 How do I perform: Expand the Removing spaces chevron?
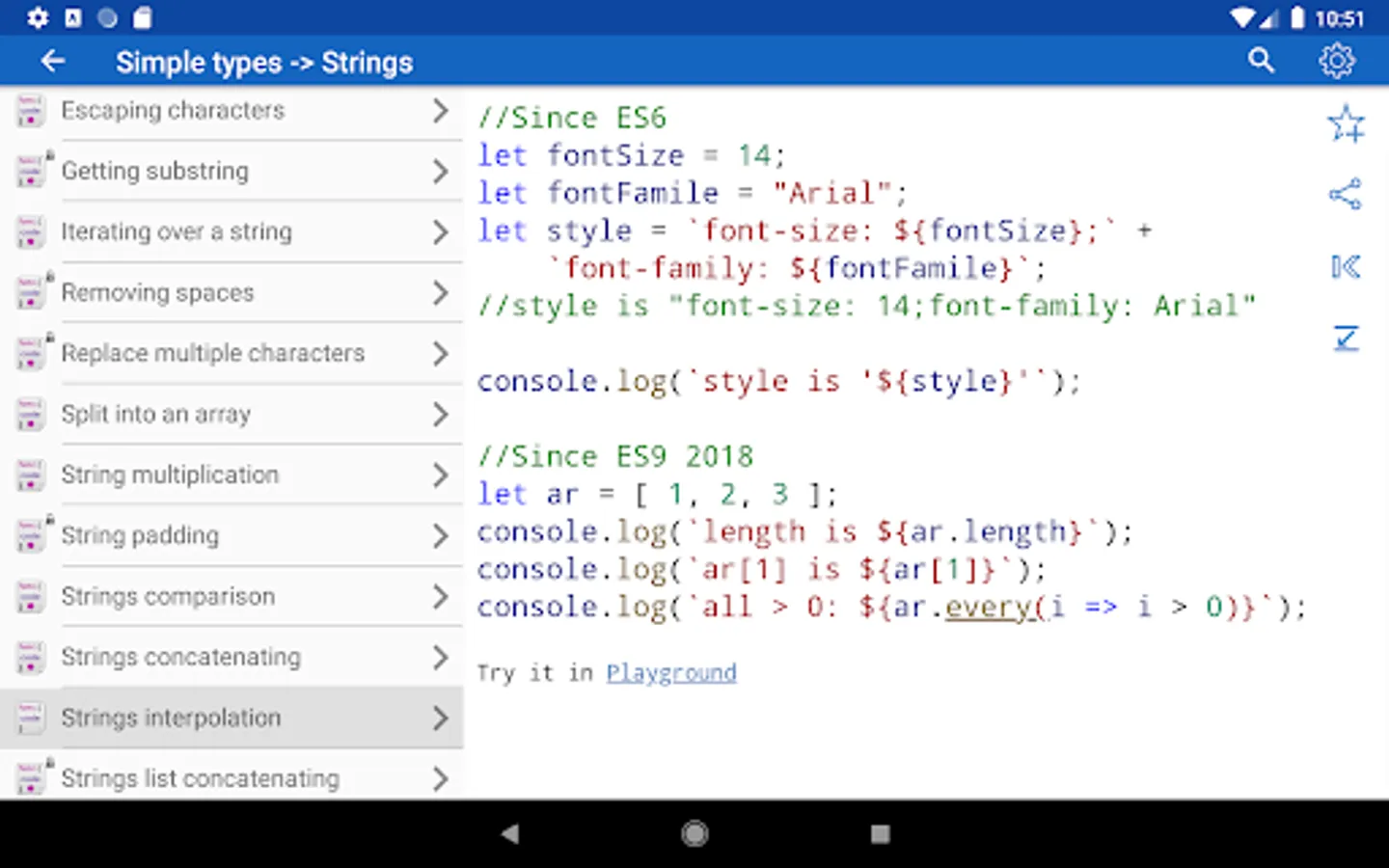click(x=440, y=293)
